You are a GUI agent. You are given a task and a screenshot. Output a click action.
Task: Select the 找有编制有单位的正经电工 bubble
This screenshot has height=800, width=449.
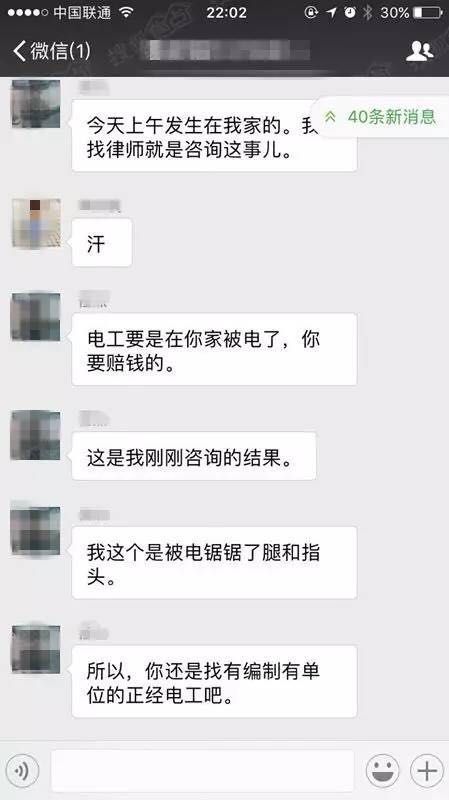click(x=214, y=682)
